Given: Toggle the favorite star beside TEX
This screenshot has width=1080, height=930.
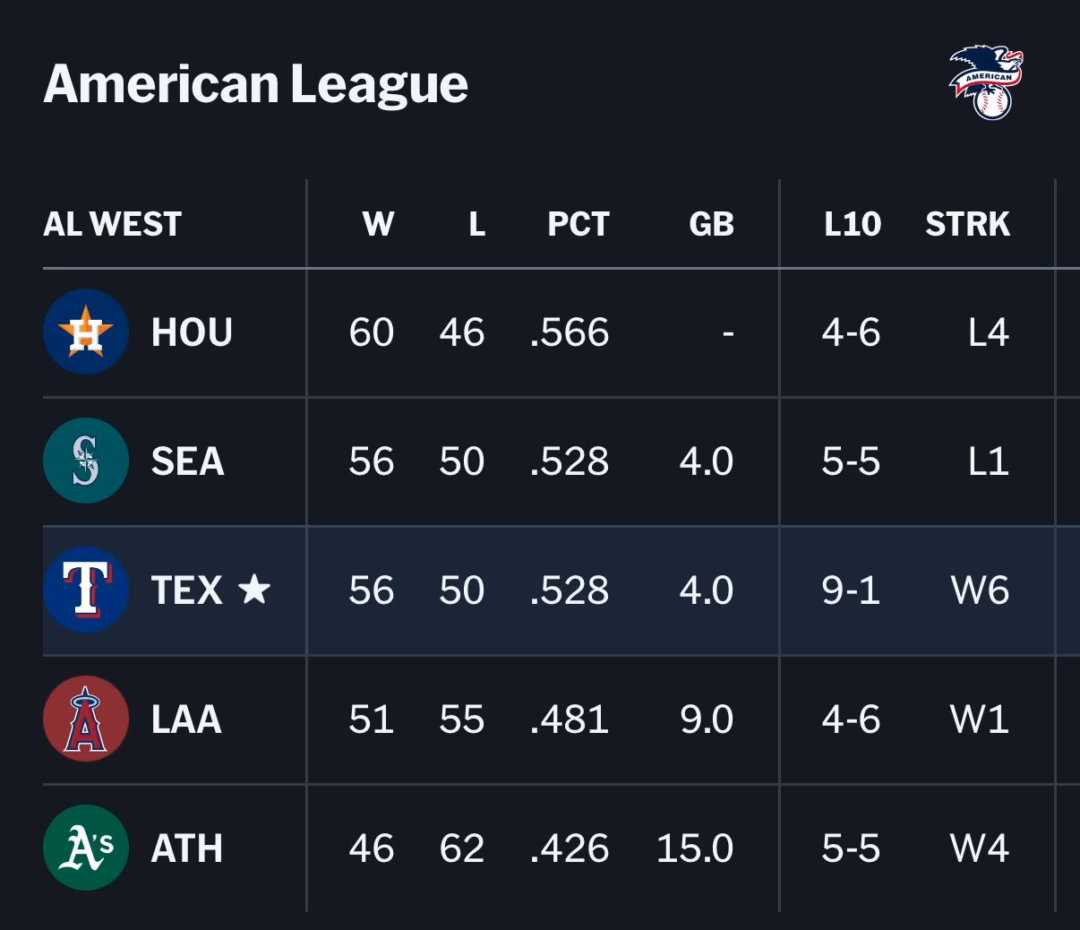Looking at the screenshot, I should click(254, 590).
